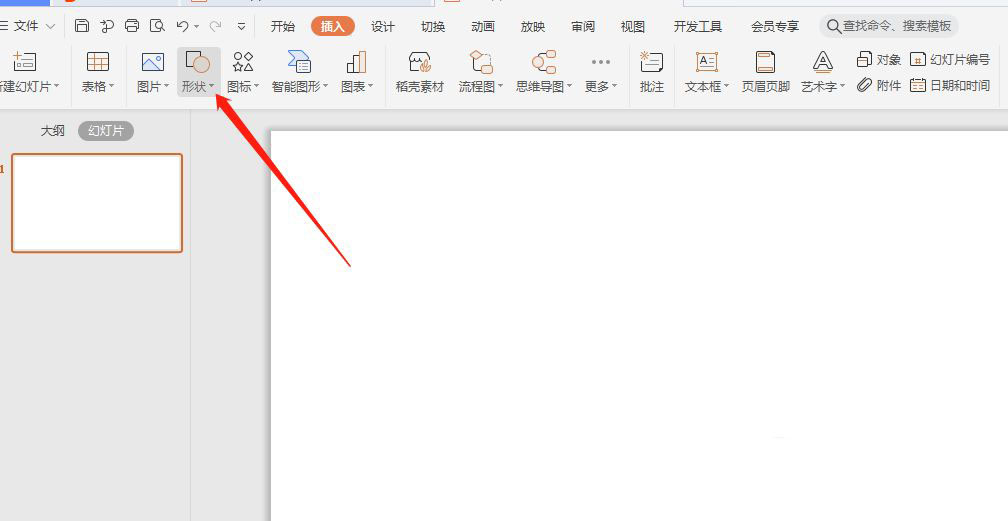Open the Review (审阅) tab
Viewport: 1008px width, 521px height.
583,26
